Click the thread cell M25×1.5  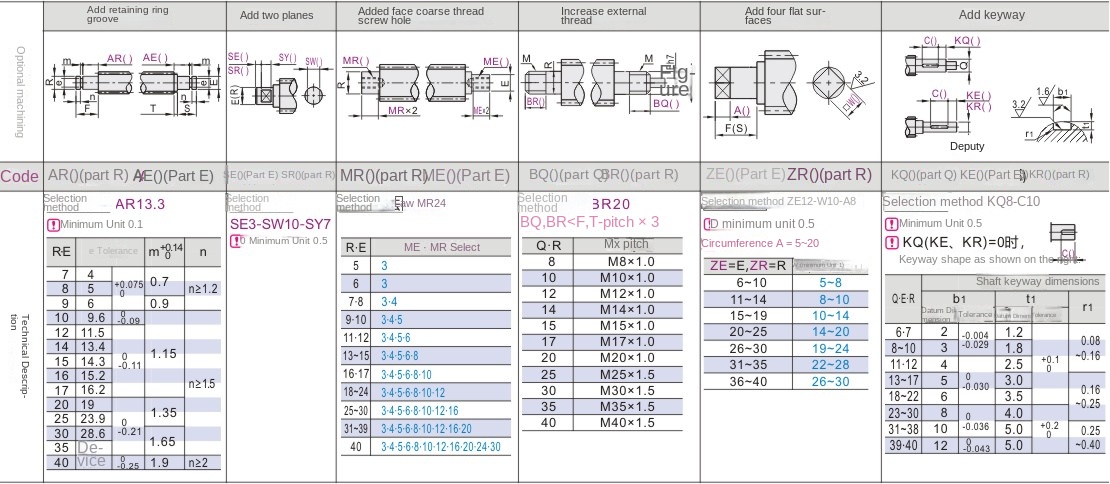tap(627, 374)
